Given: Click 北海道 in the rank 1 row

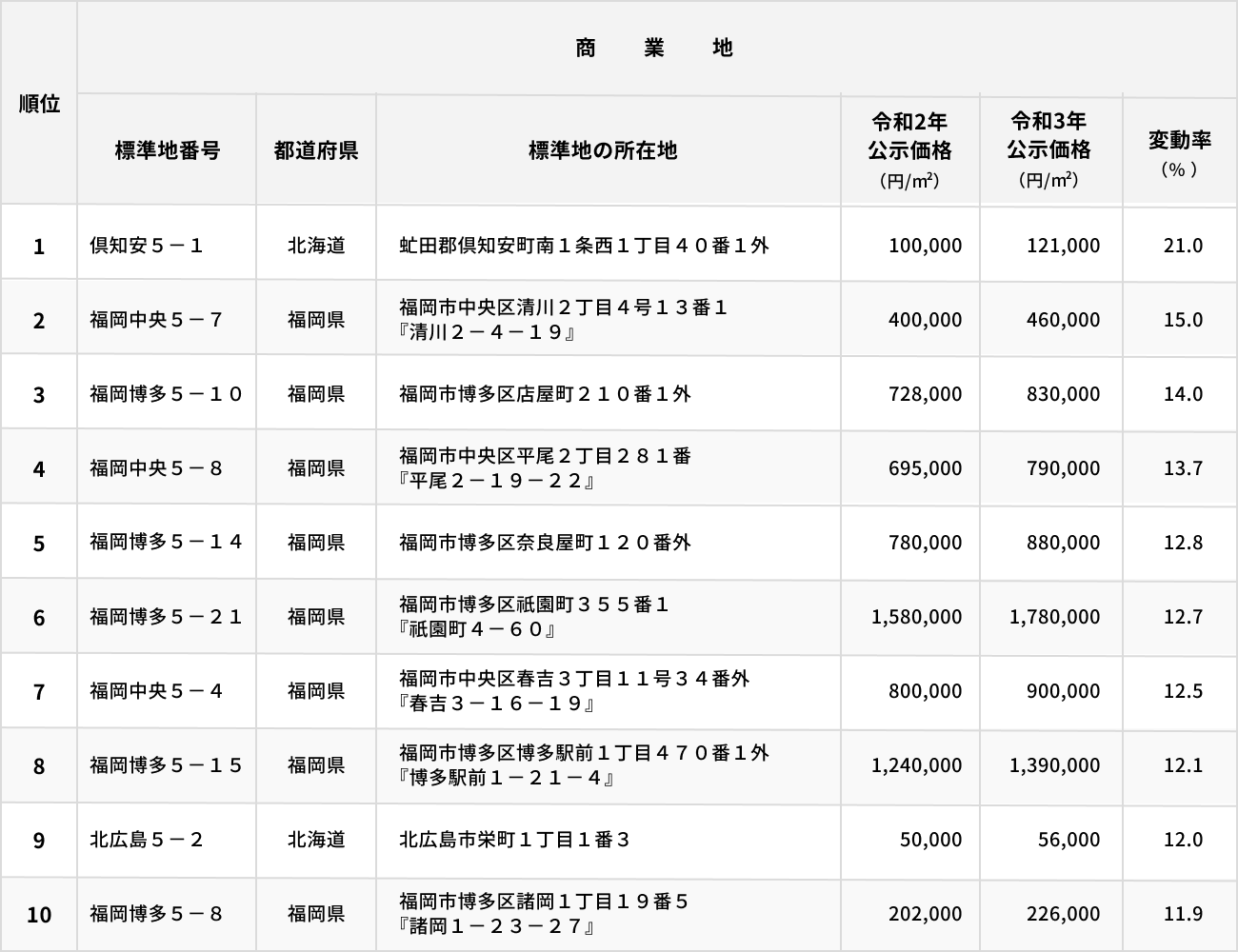Looking at the screenshot, I should [x=316, y=246].
